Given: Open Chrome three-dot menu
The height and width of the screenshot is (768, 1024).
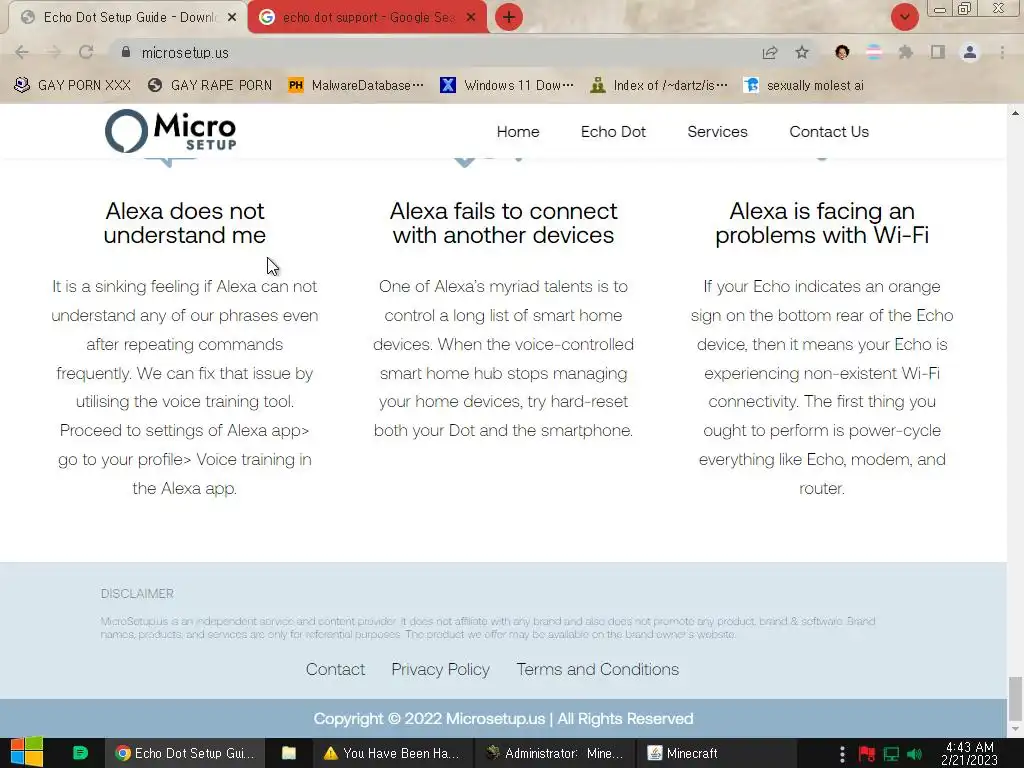Looking at the screenshot, I should click(x=1002, y=52).
